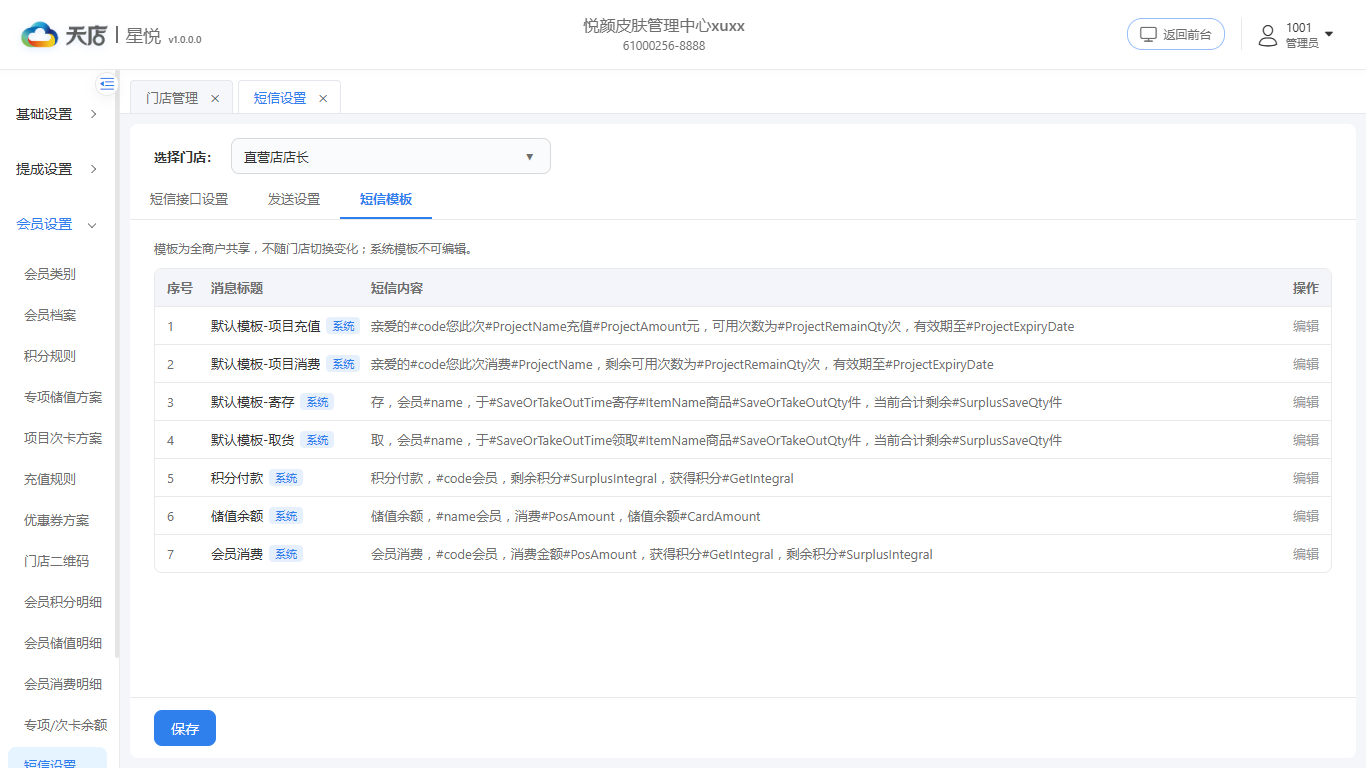Screen dimensions: 1366x768
Task: Open 项目次卡方案 menu item
Action: [x=63, y=438]
